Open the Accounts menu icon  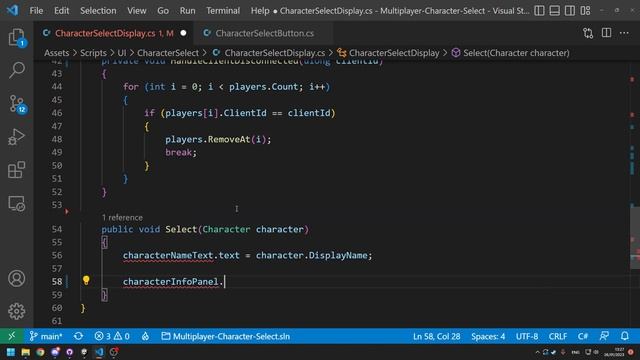tap(17, 278)
